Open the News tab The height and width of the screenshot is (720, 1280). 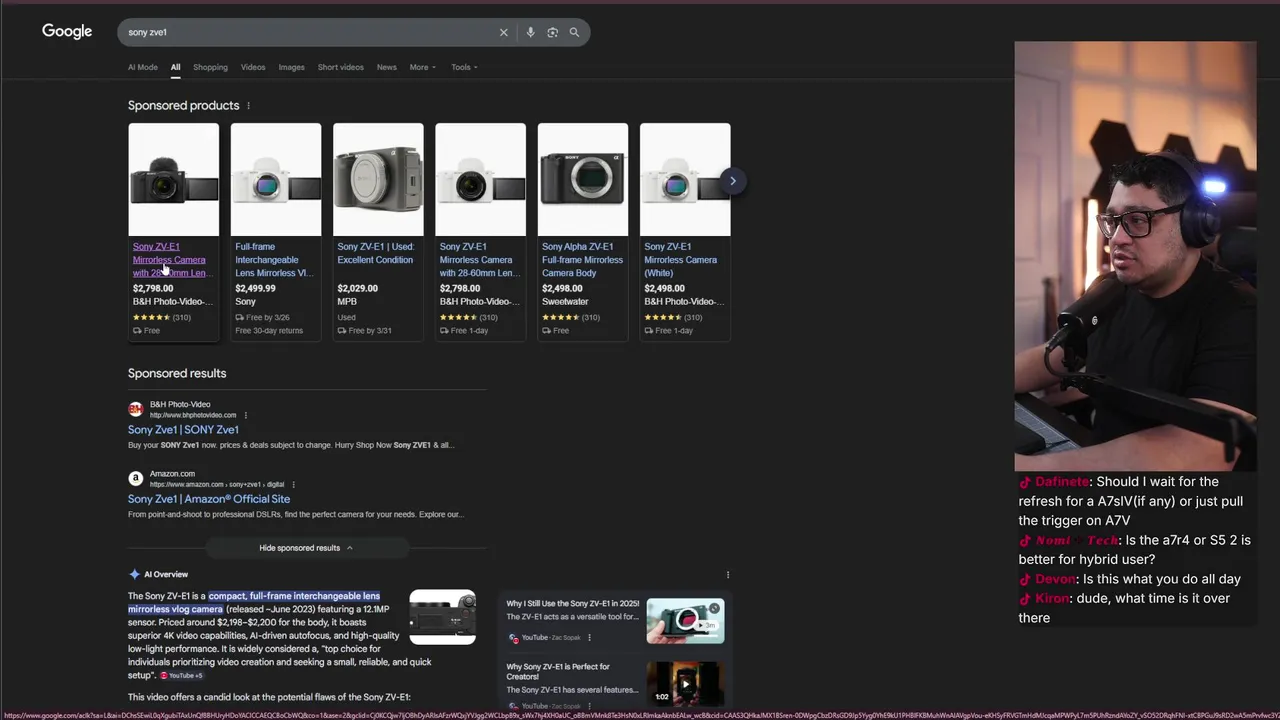pos(387,67)
